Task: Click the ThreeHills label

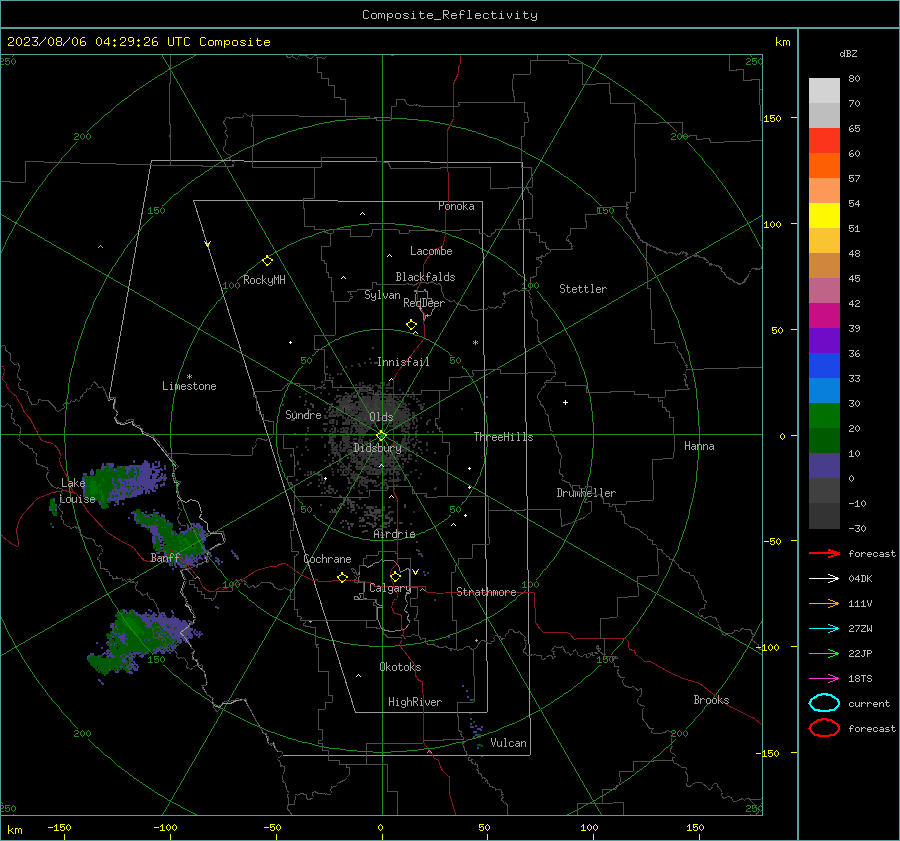Action: [x=503, y=437]
